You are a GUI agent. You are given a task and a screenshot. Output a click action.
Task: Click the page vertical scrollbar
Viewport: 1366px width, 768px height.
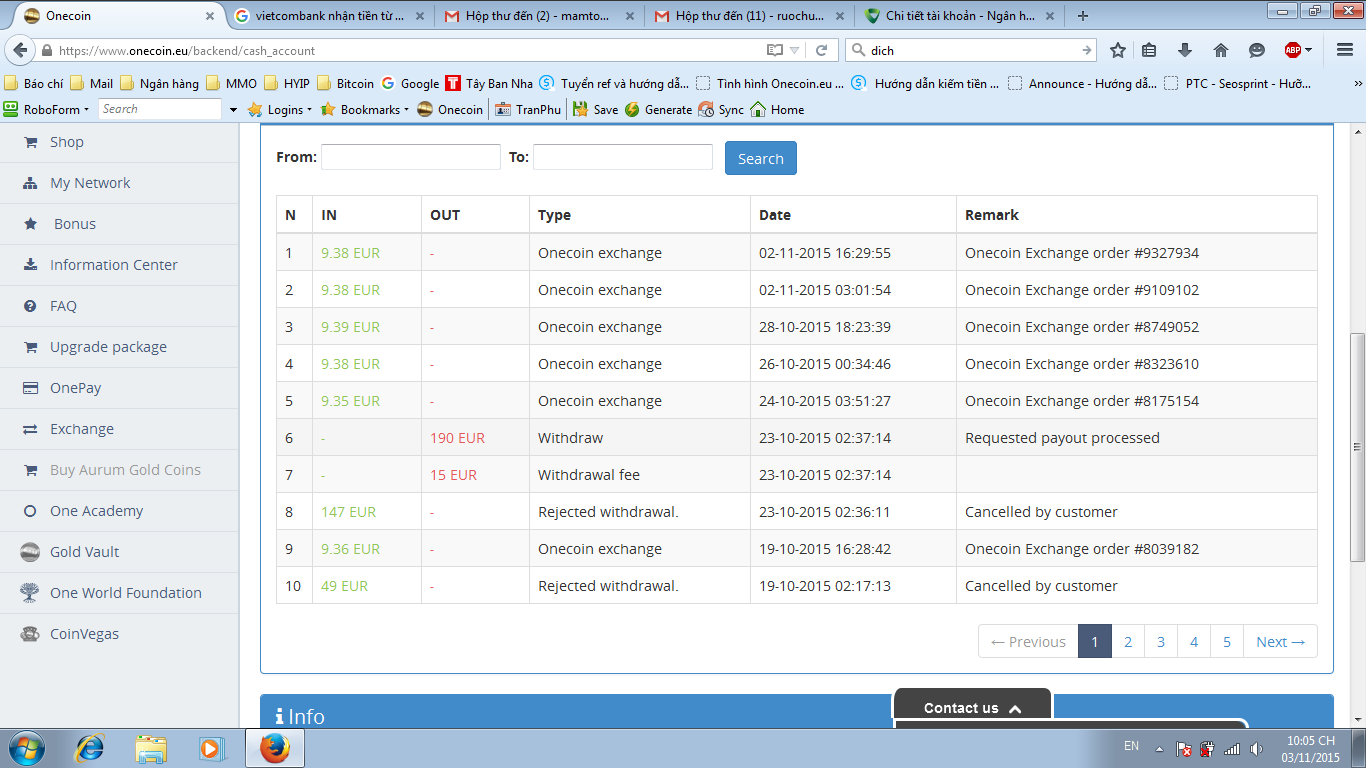(x=1357, y=445)
